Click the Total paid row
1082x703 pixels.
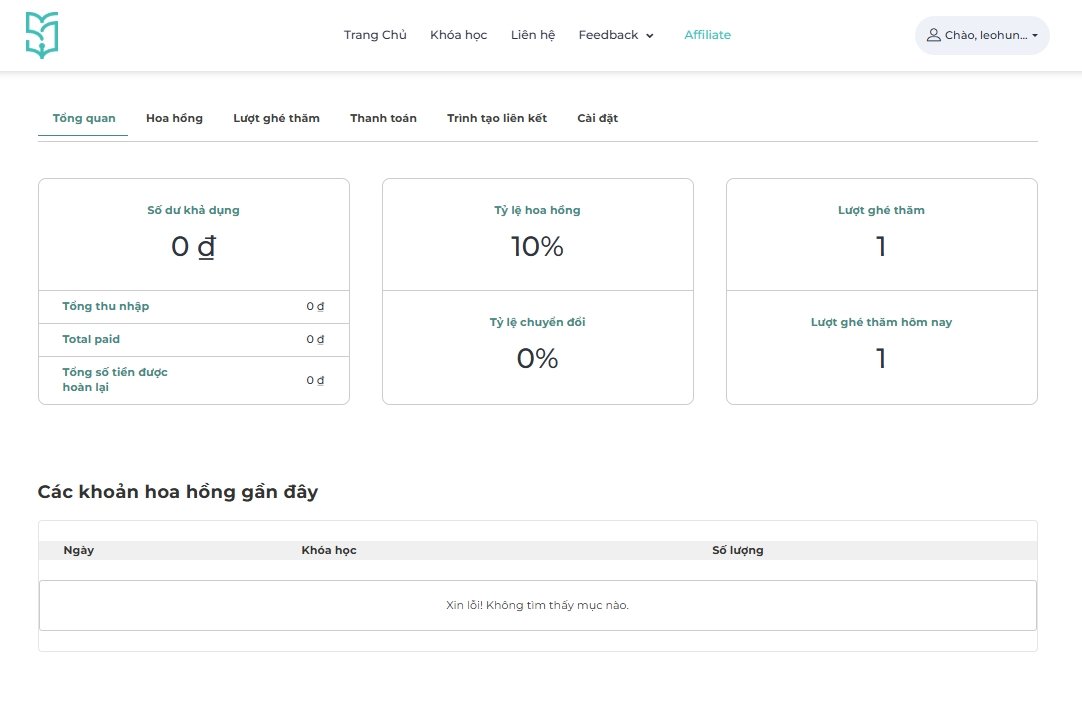[x=193, y=340]
